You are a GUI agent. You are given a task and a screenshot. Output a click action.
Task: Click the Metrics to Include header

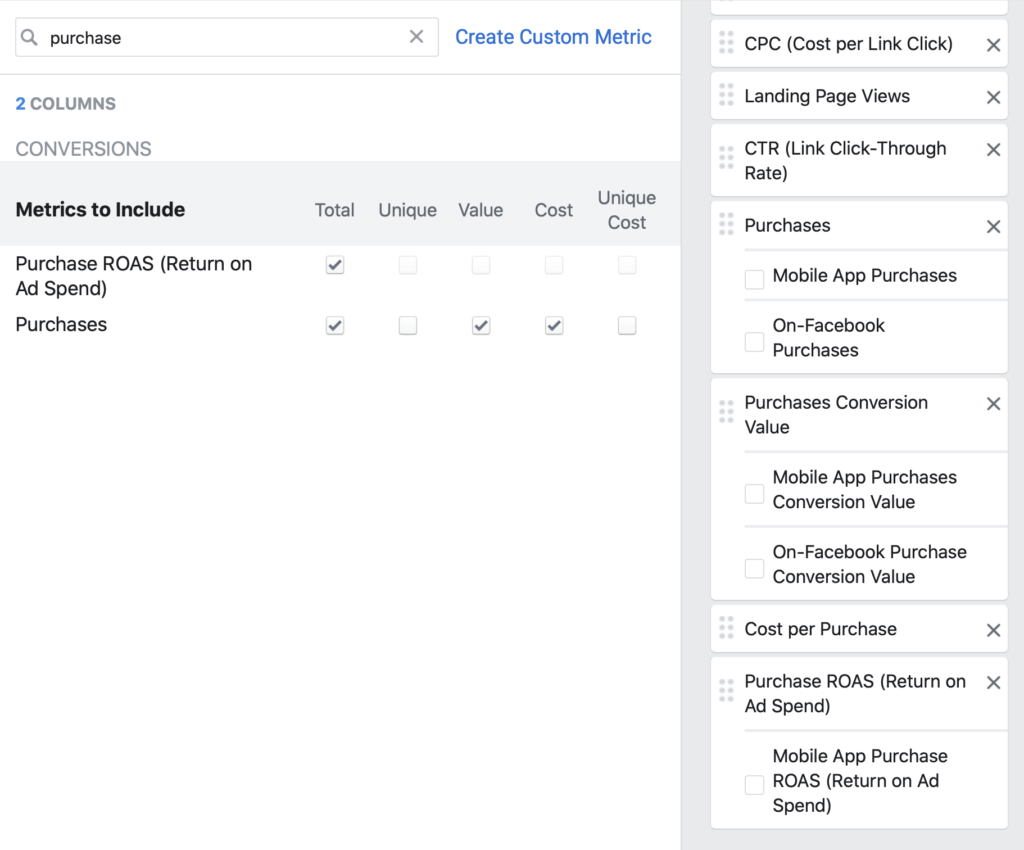point(100,210)
